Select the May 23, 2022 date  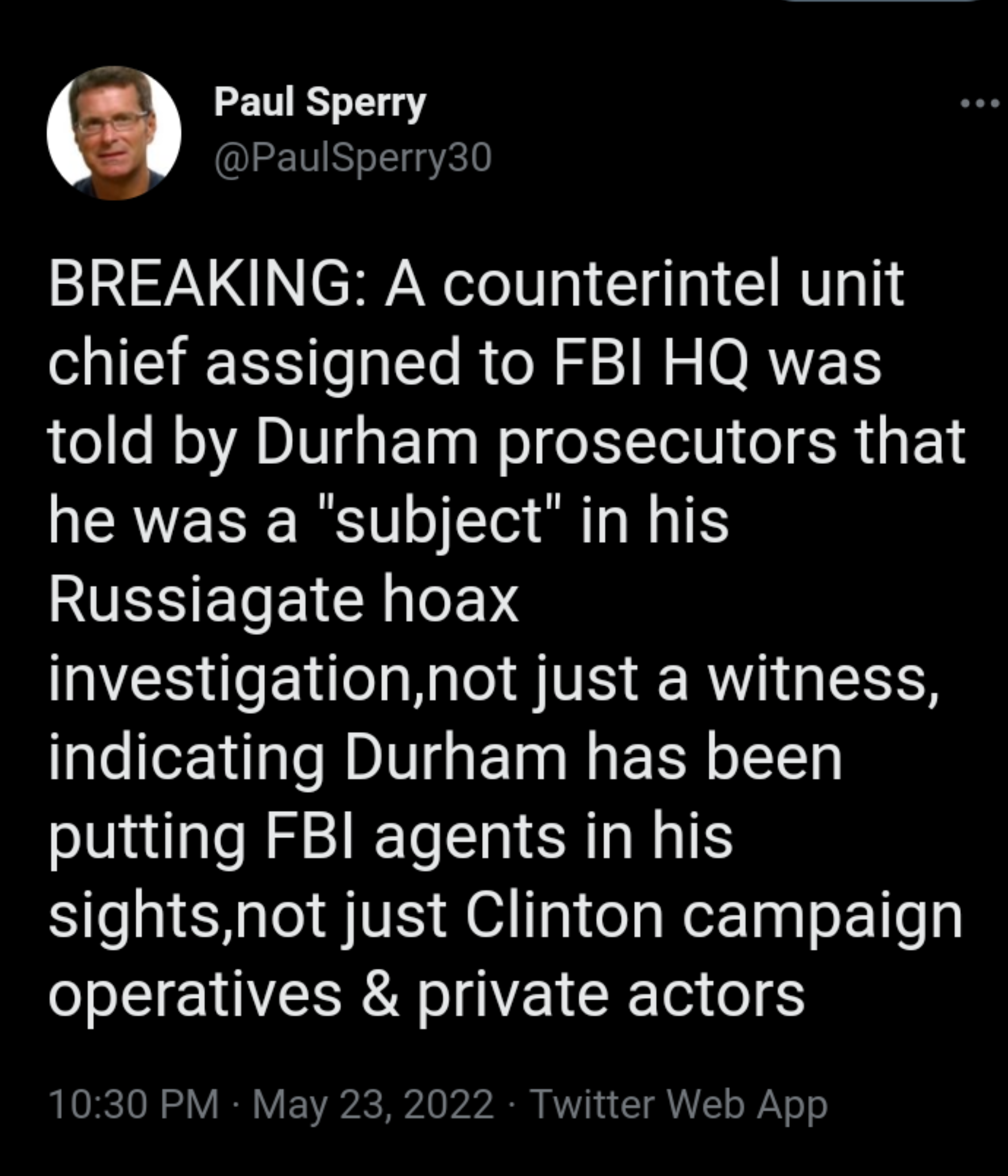tap(373, 1104)
